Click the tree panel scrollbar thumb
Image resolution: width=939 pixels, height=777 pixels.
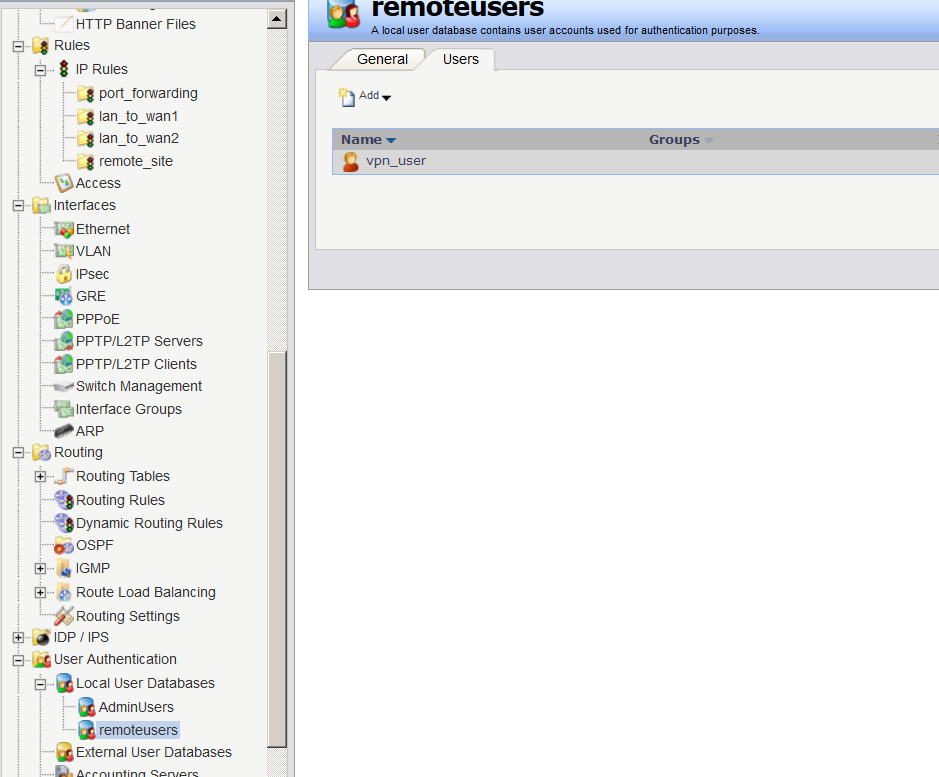277,549
